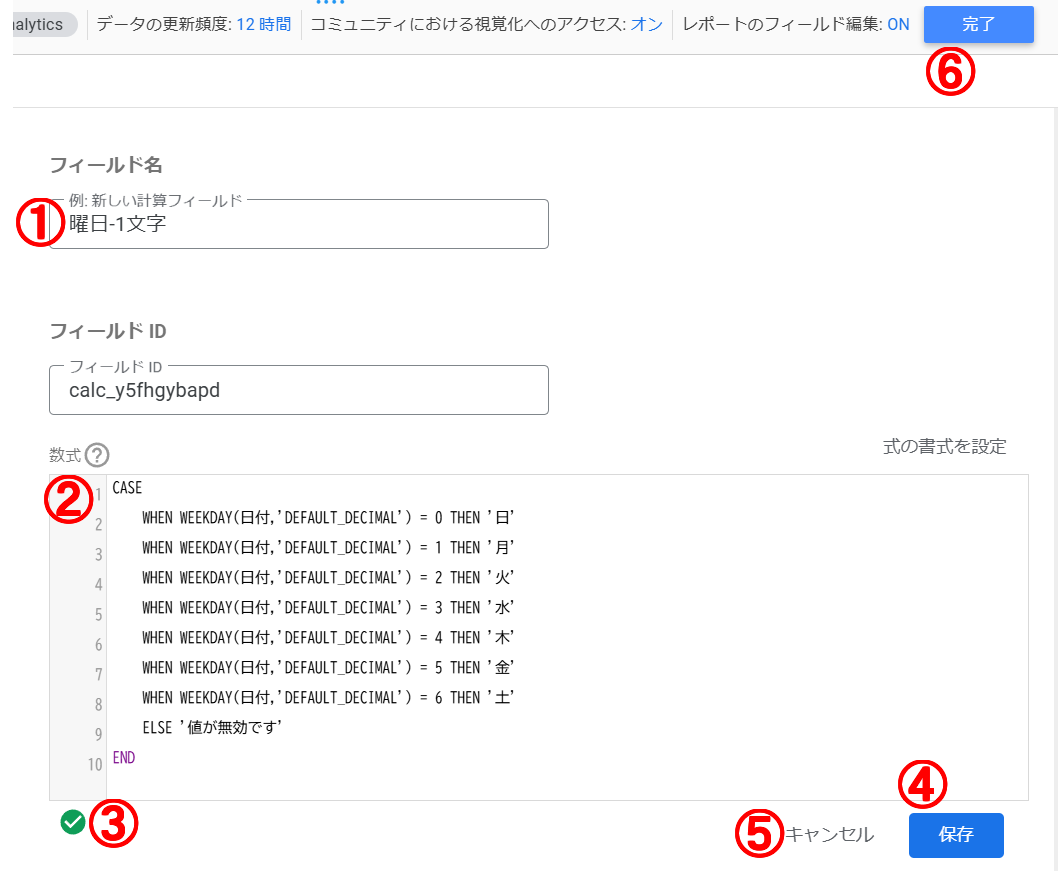Click the フィールド ID box calc_y5fhgybapd
1058x871 pixels.
point(298,390)
